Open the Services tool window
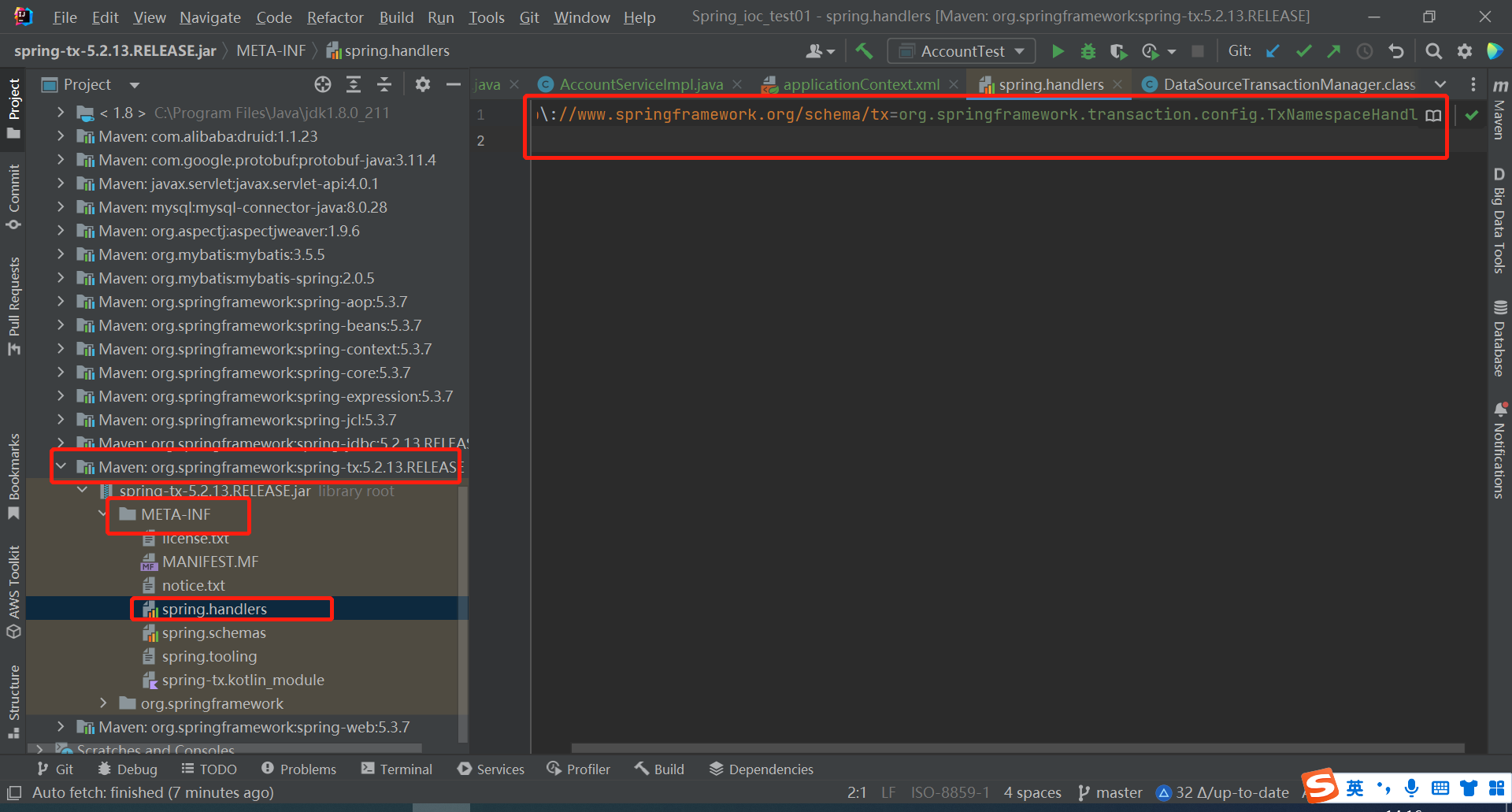This screenshot has height=812, width=1512. pyautogui.click(x=491, y=769)
